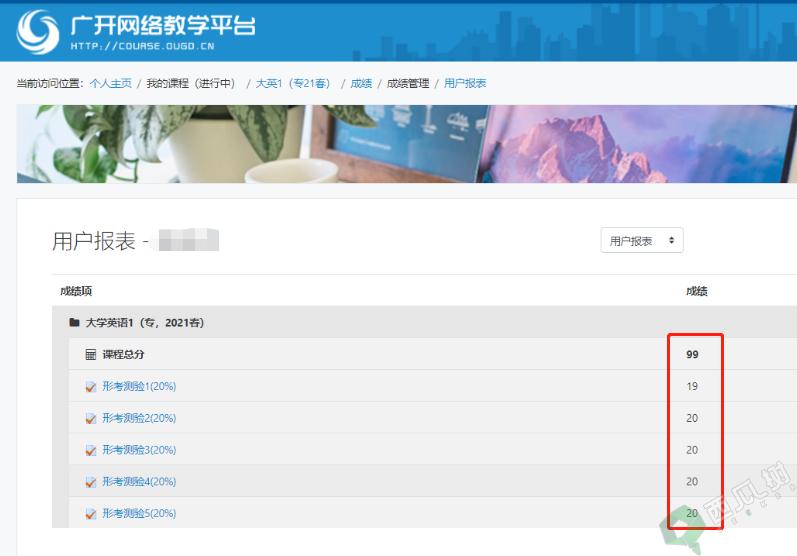Open the 形考测验3(20%) link
Viewport: 797px width, 556px height.
[139, 450]
